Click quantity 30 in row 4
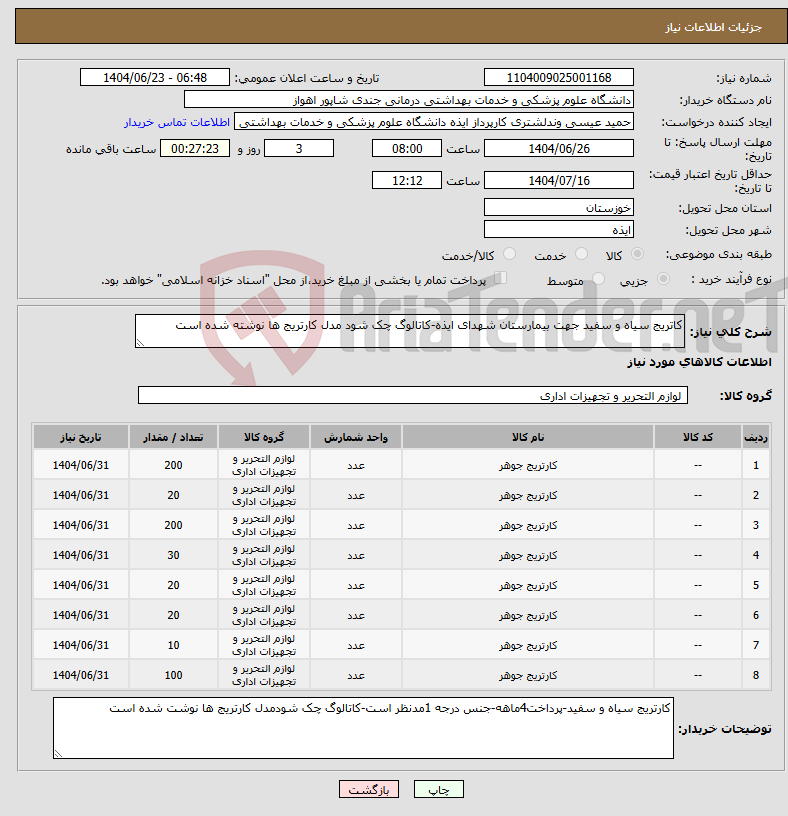Screen dimensions: 788x816 pos(173,555)
